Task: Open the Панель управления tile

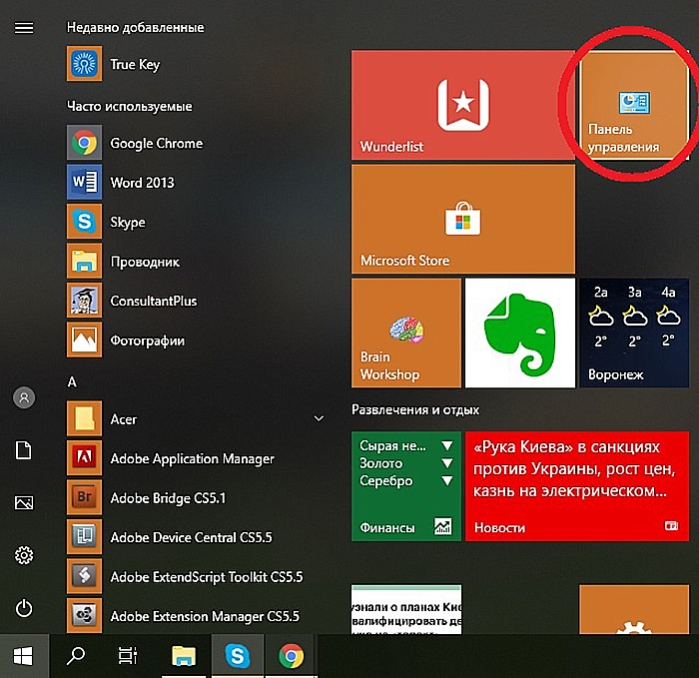Action: pos(633,105)
